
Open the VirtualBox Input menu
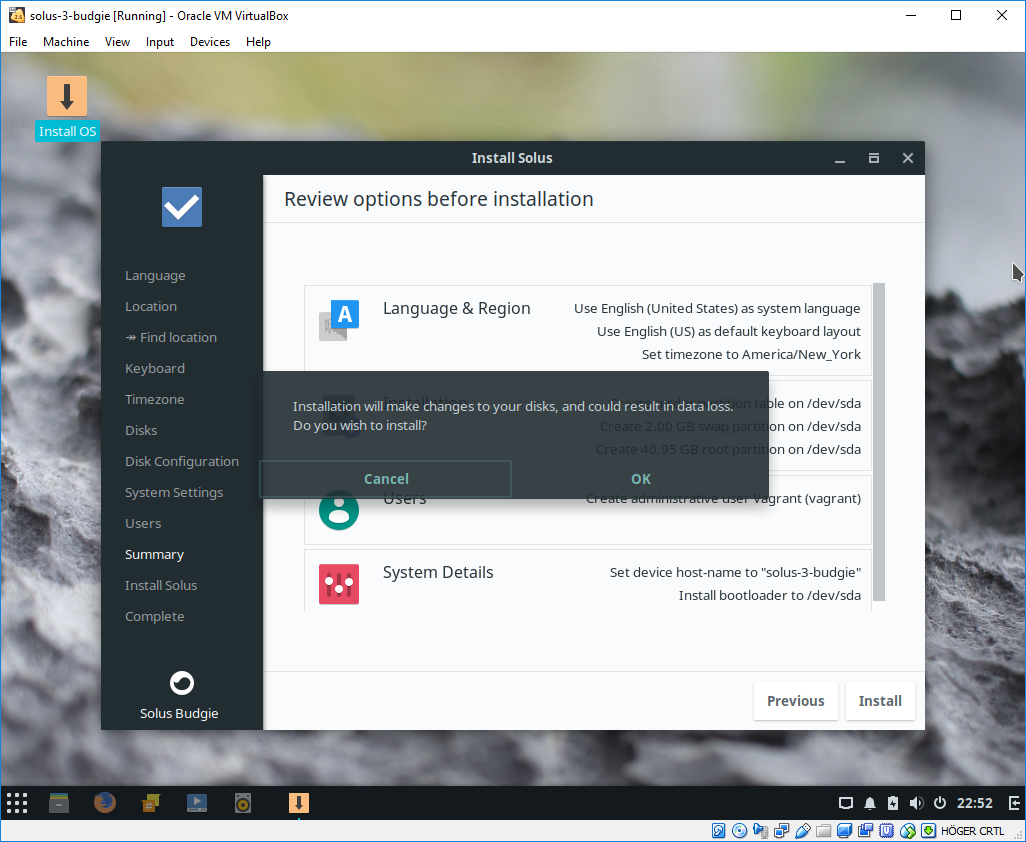tap(160, 42)
